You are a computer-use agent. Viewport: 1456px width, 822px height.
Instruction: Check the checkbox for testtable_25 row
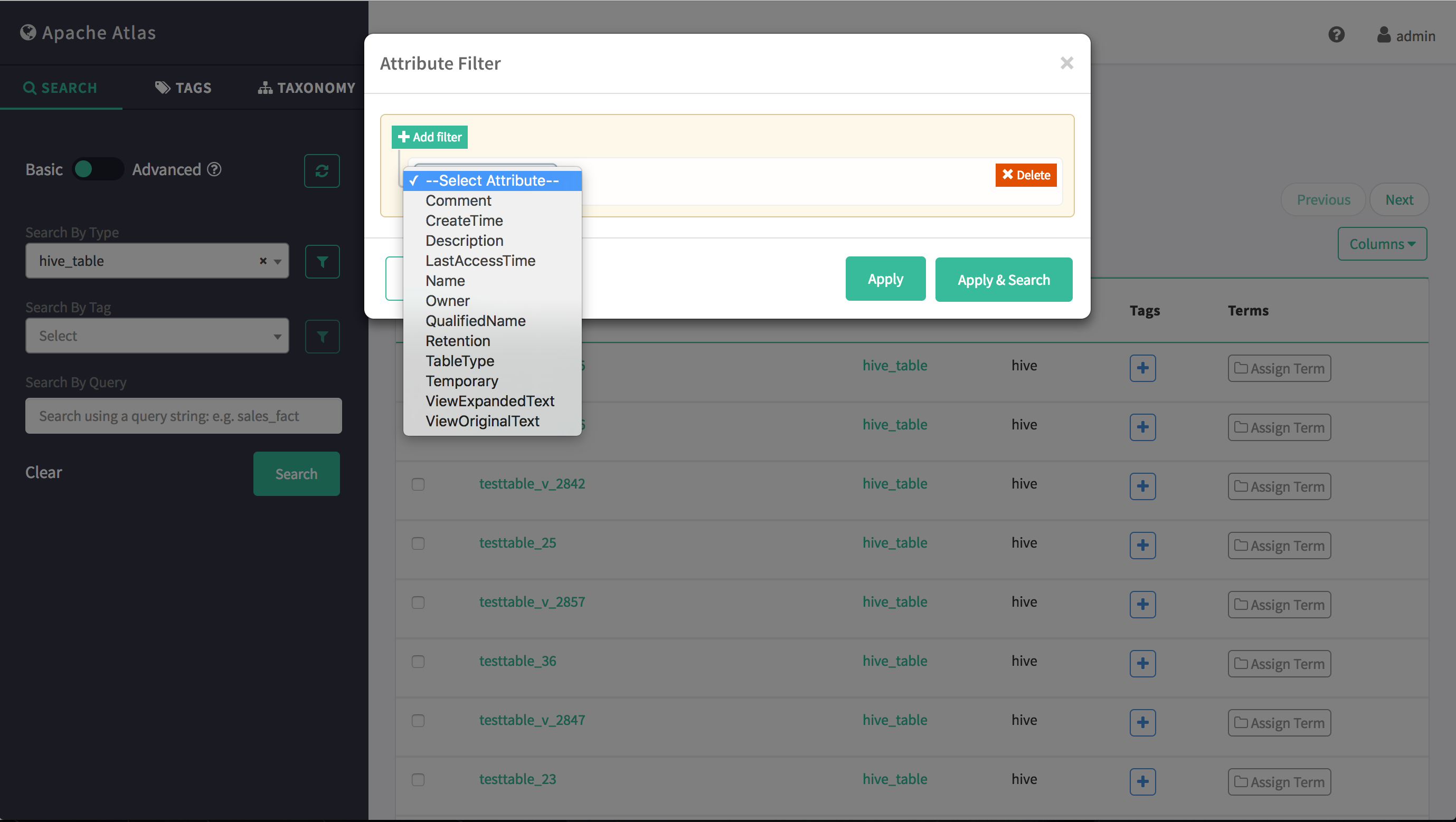point(418,543)
